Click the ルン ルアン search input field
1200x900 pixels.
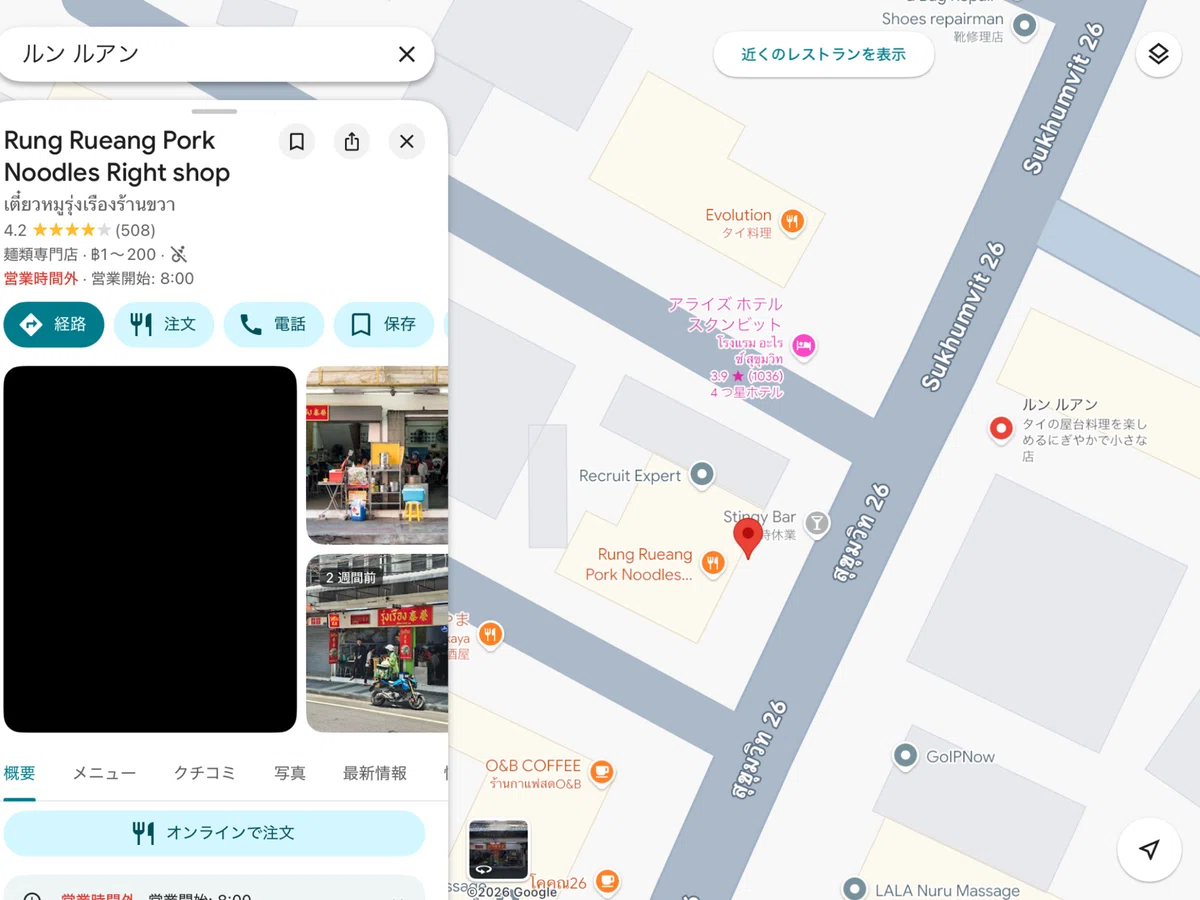pyautogui.click(x=200, y=54)
